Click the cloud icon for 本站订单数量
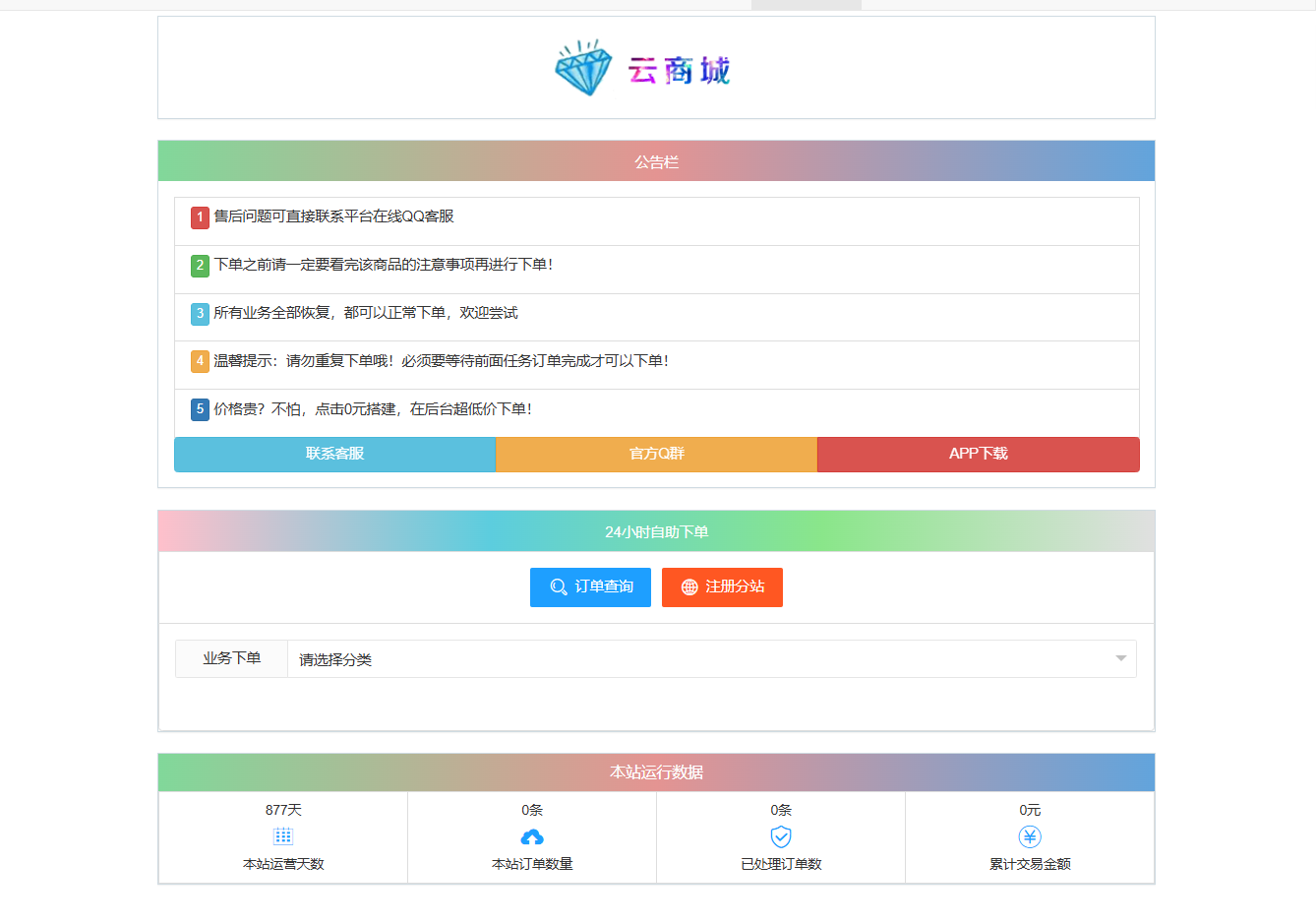The width and height of the screenshot is (1316, 924). pyautogui.click(x=531, y=836)
